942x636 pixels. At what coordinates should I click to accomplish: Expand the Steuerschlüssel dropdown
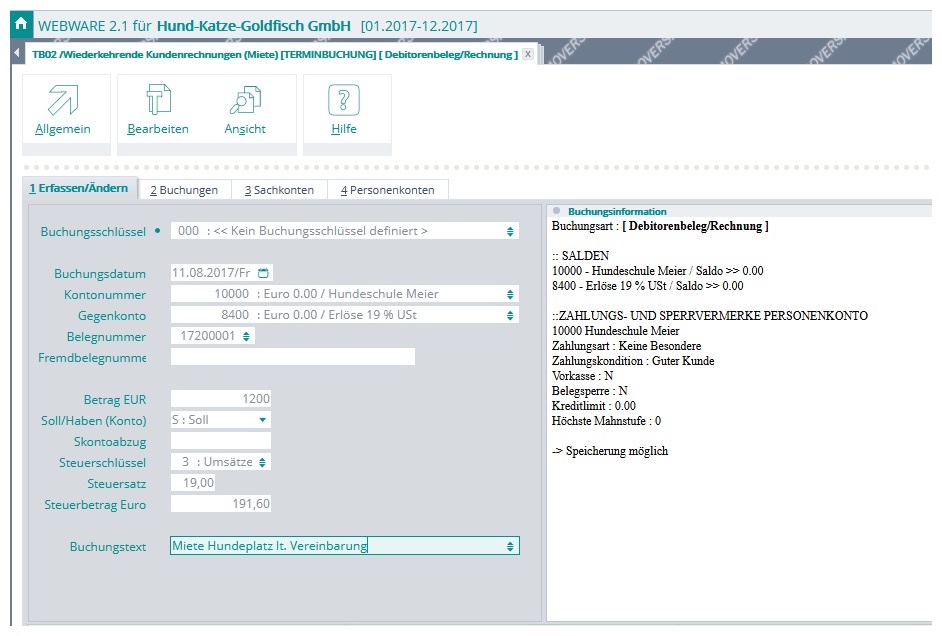[x=262, y=462]
